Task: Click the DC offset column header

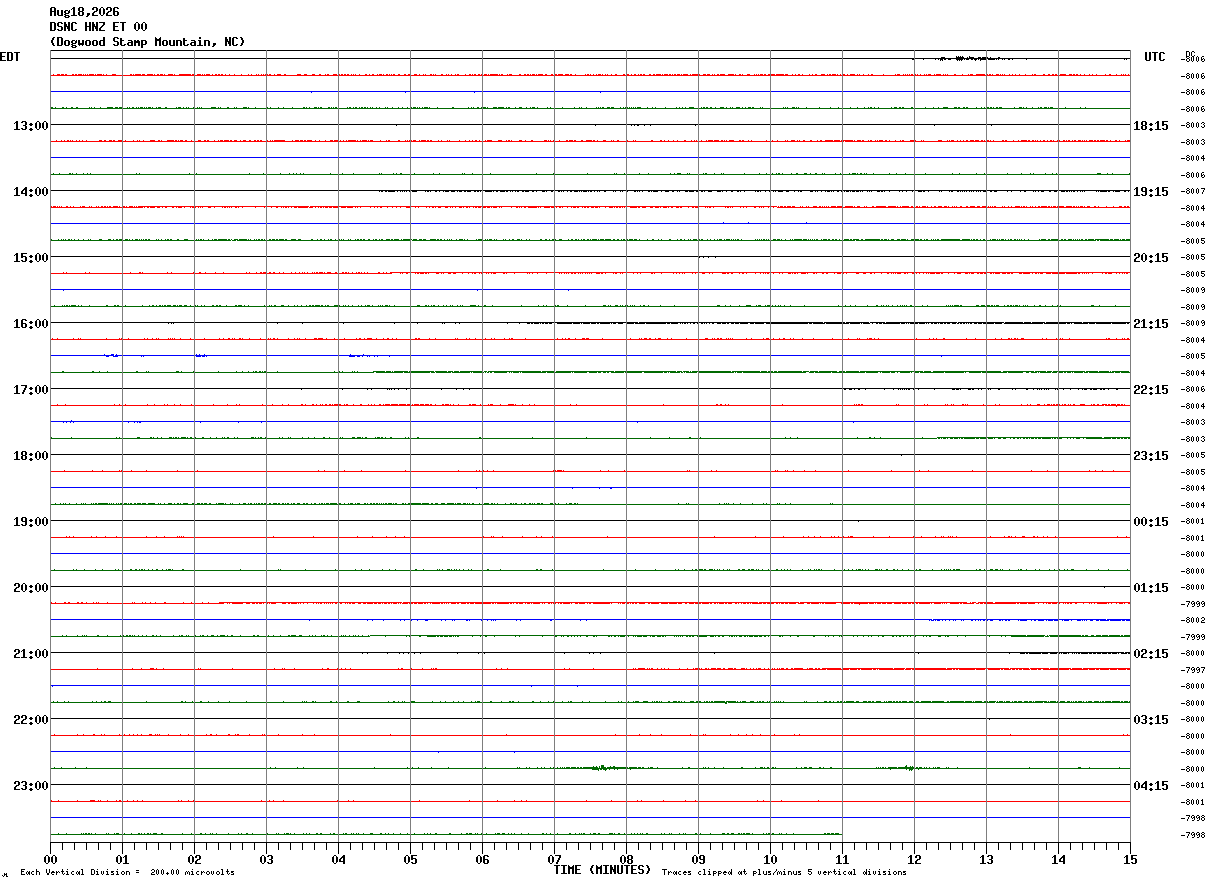Action: point(1190,54)
